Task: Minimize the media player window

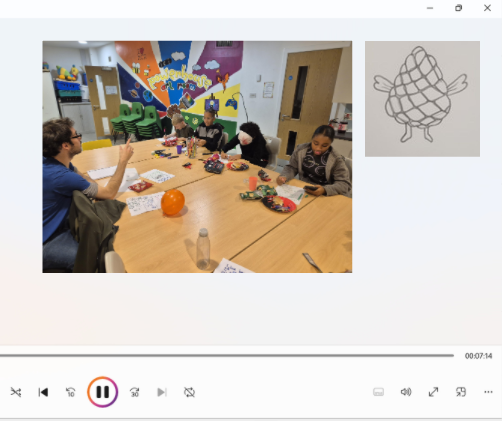Action: click(430, 8)
